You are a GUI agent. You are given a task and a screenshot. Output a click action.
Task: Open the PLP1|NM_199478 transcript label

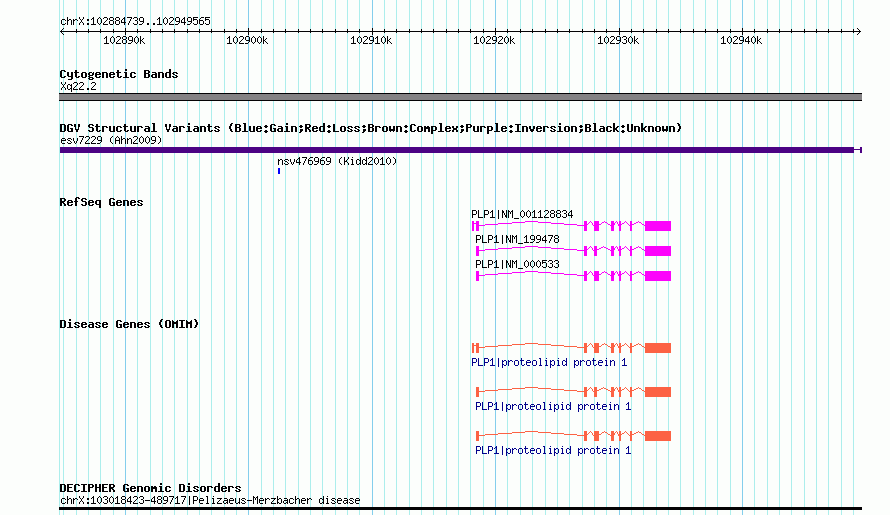pos(517,239)
